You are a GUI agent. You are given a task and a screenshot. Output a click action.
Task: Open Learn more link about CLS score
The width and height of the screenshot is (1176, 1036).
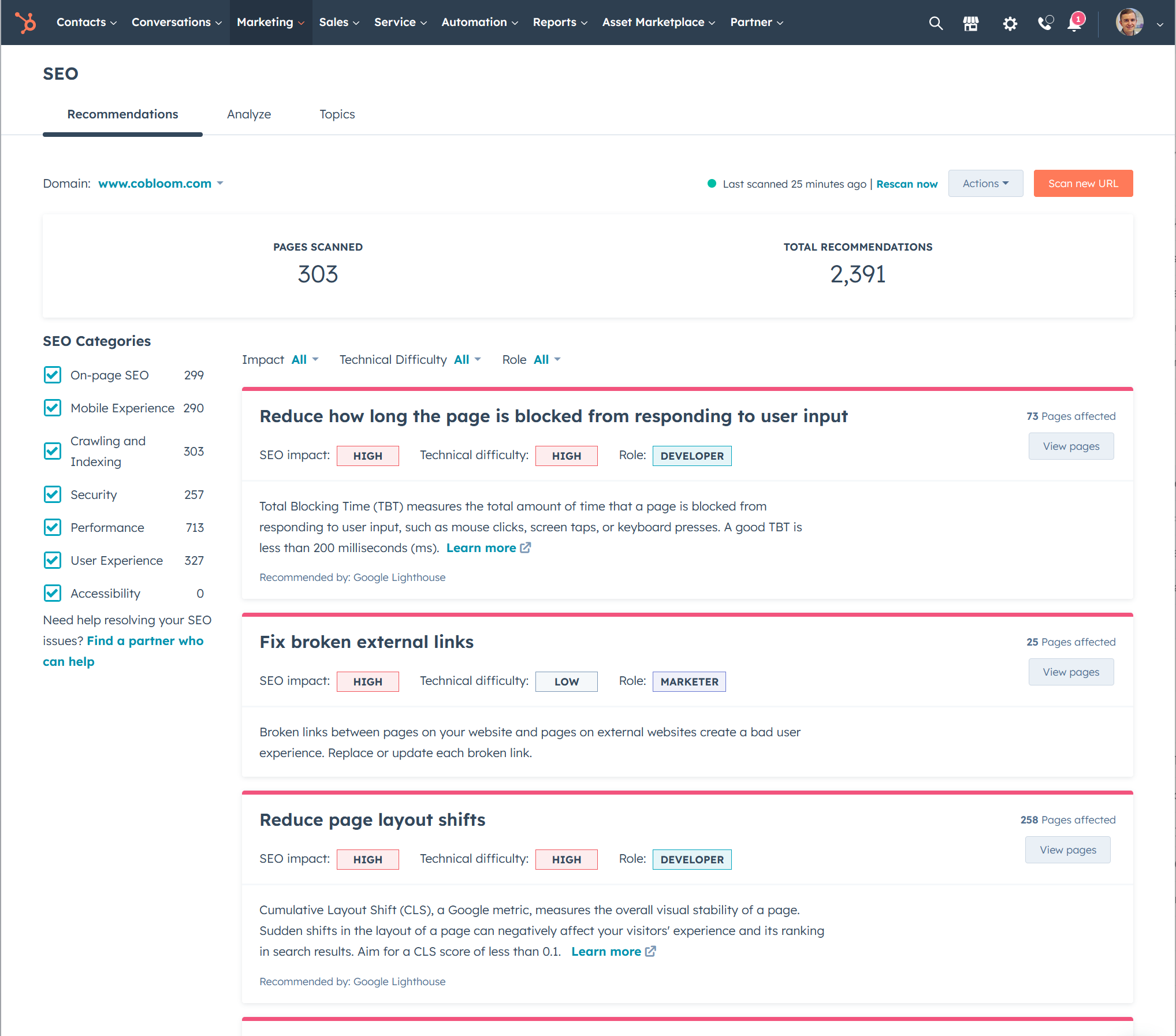coord(606,952)
